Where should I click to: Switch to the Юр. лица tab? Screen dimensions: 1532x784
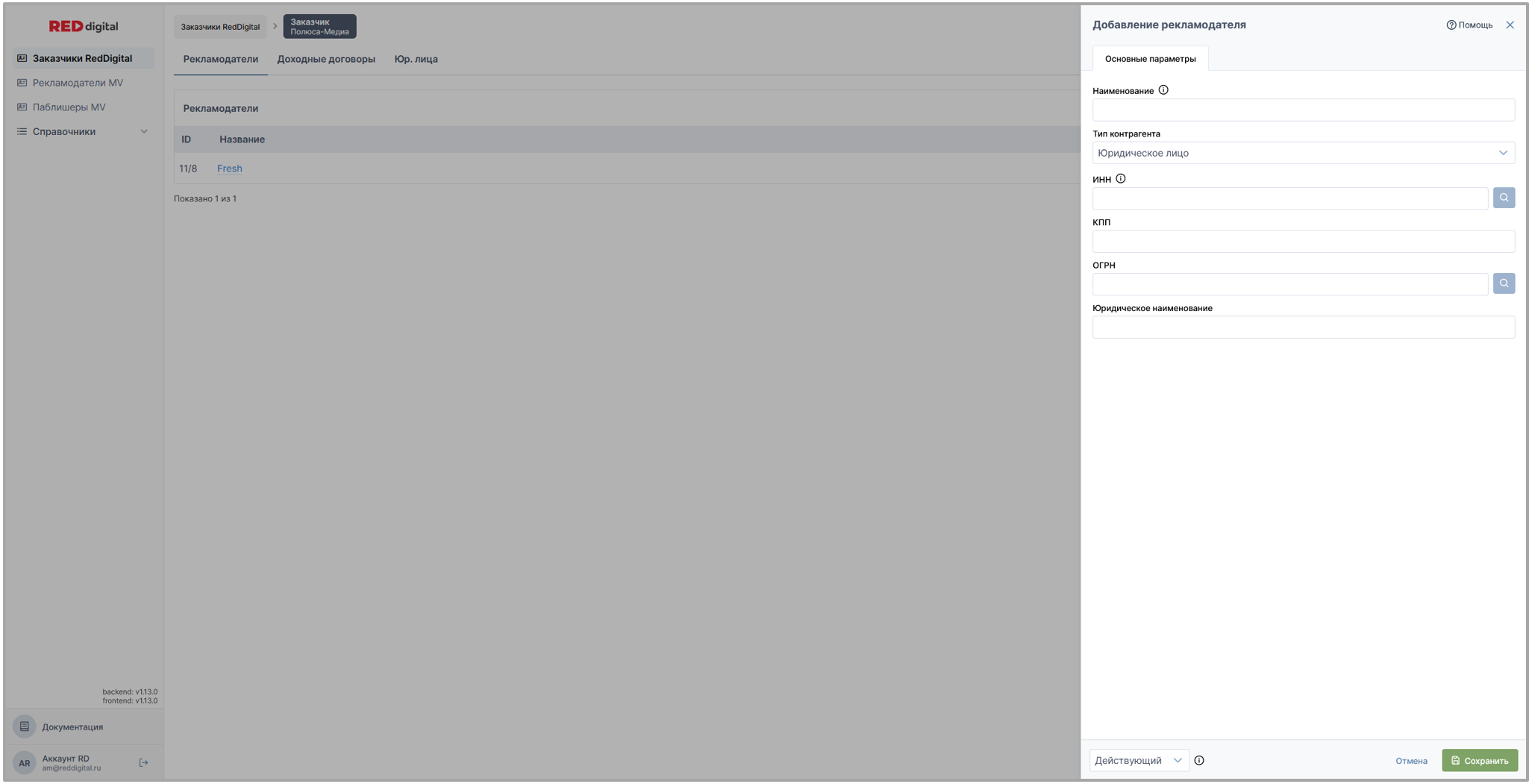tap(416, 59)
